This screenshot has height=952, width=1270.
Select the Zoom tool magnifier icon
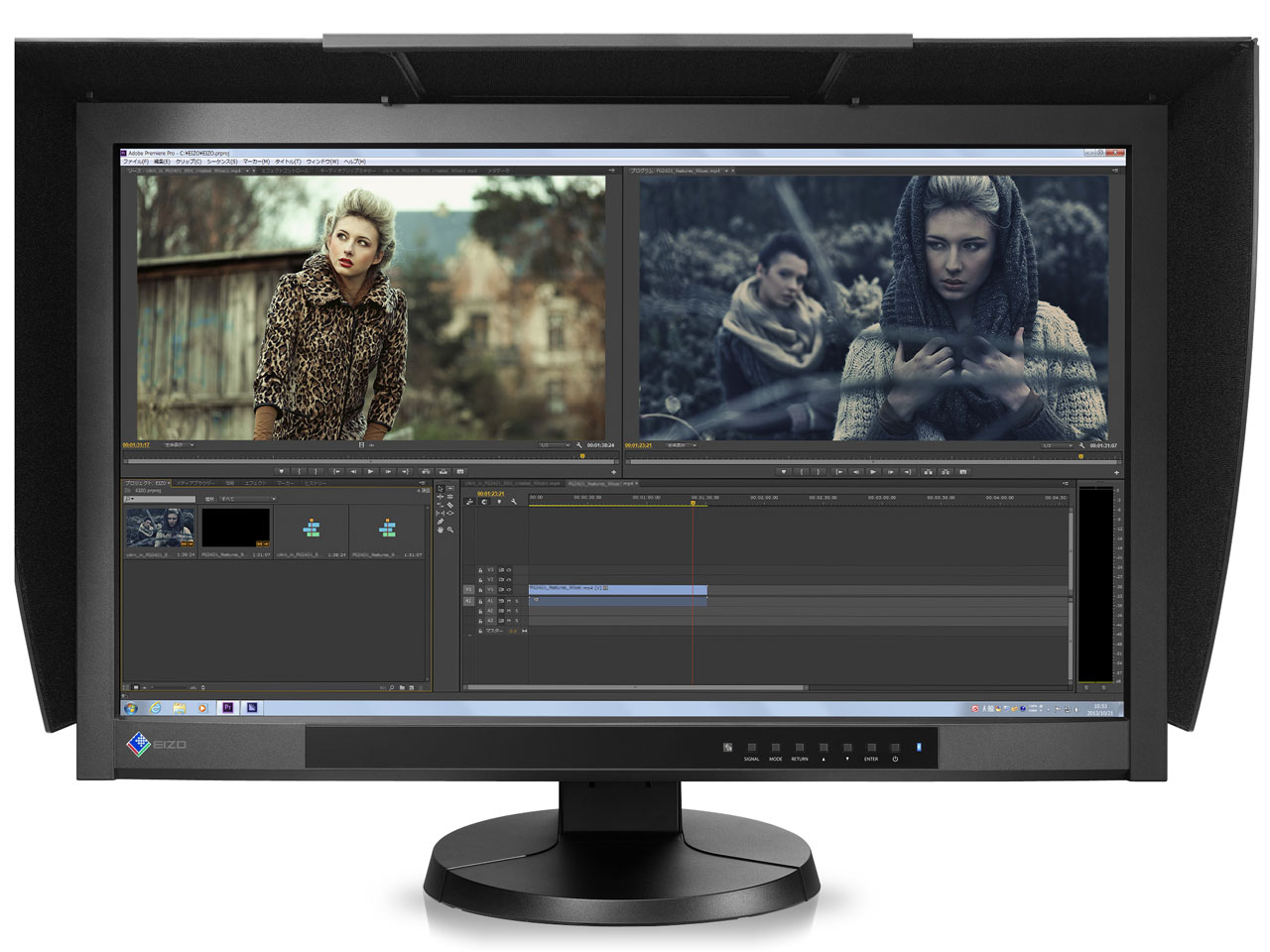[x=450, y=530]
